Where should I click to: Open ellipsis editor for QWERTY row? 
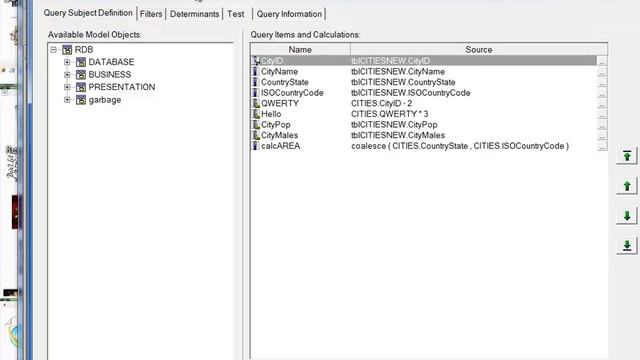coord(602,103)
